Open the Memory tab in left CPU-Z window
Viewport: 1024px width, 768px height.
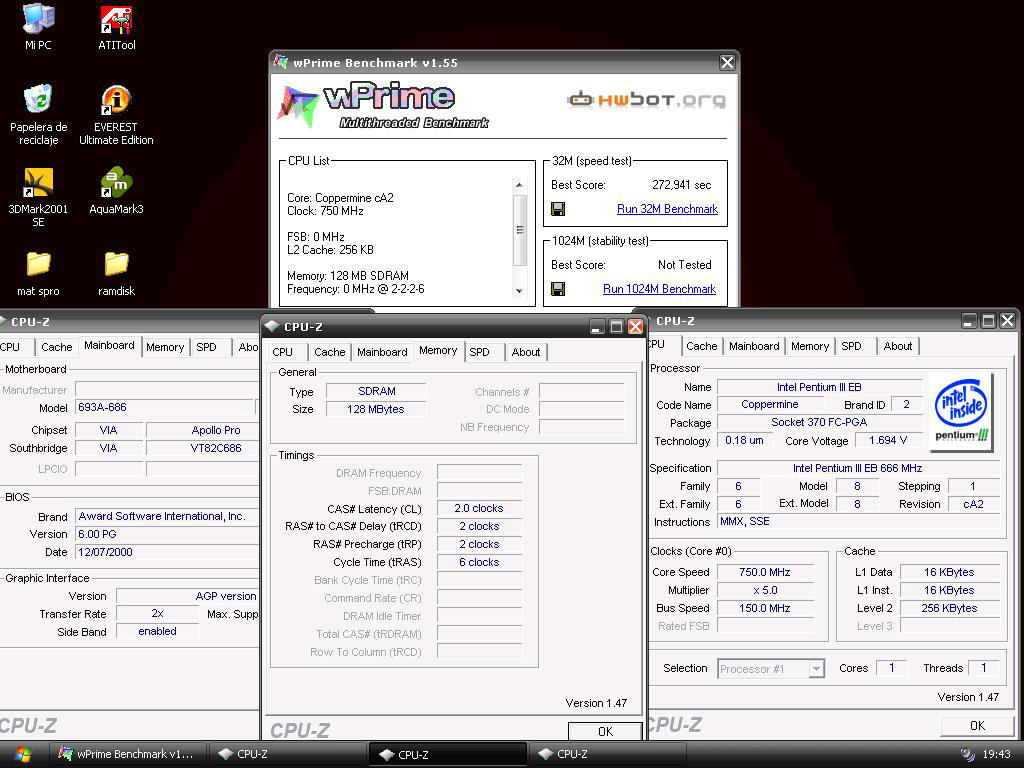click(x=165, y=347)
